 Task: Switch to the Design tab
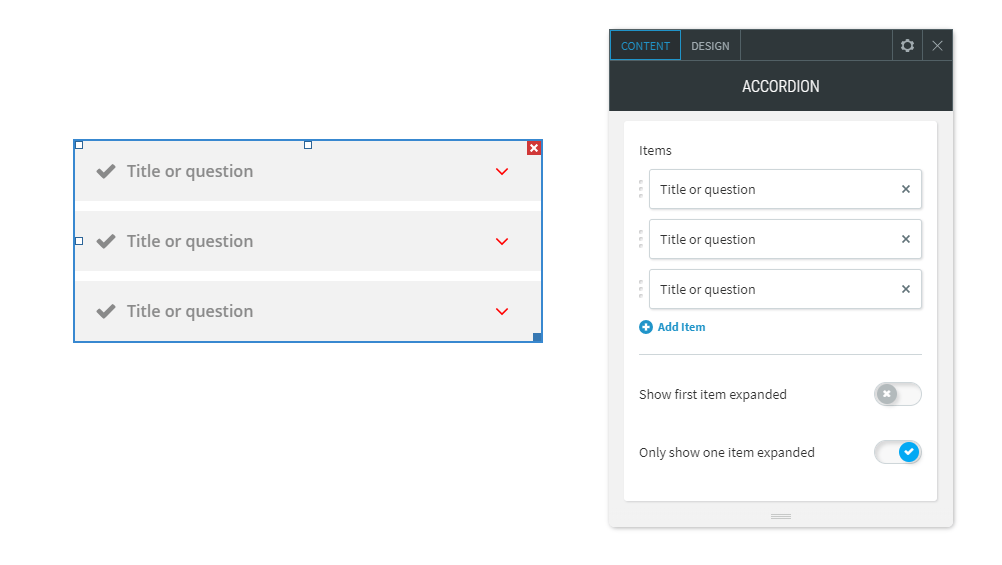(x=710, y=46)
